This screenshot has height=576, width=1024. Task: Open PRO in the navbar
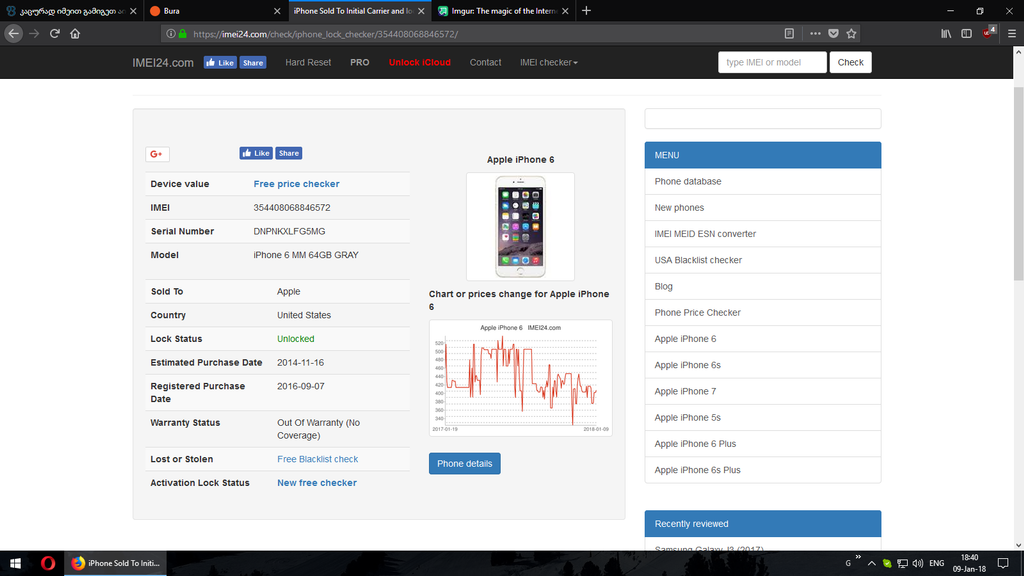[359, 62]
